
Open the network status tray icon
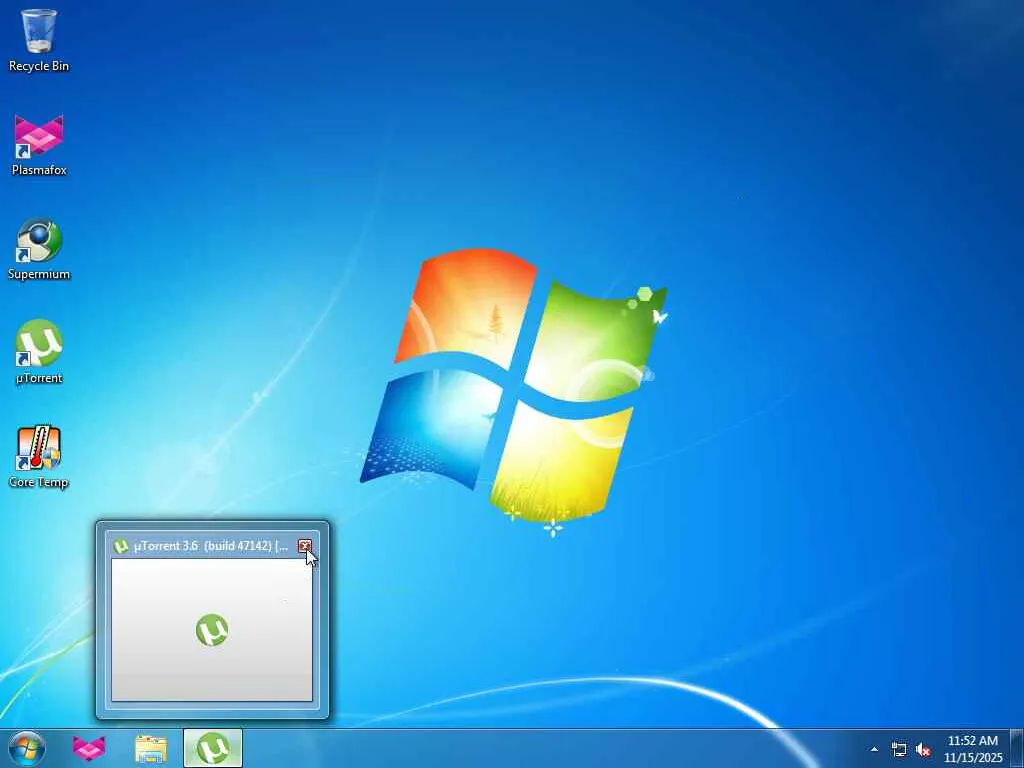[899, 749]
